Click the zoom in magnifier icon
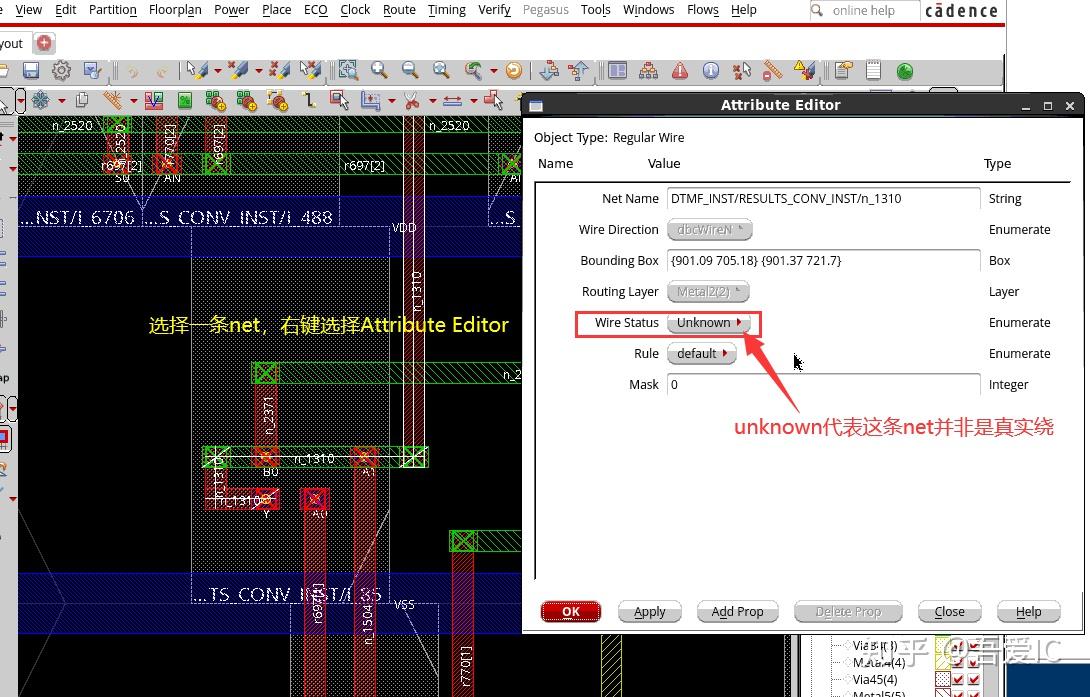The image size is (1090, 697). click(x=379, y=70)
